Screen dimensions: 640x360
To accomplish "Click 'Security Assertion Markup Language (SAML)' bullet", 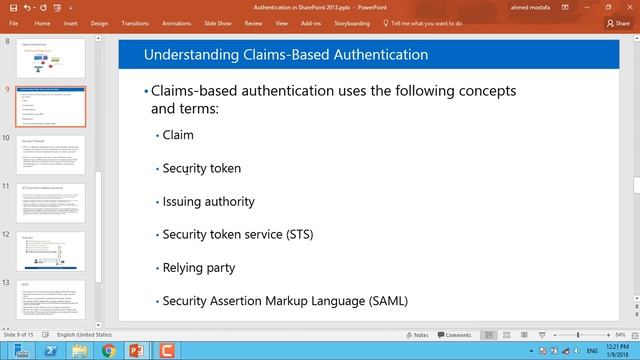I will tap(285, 301).
